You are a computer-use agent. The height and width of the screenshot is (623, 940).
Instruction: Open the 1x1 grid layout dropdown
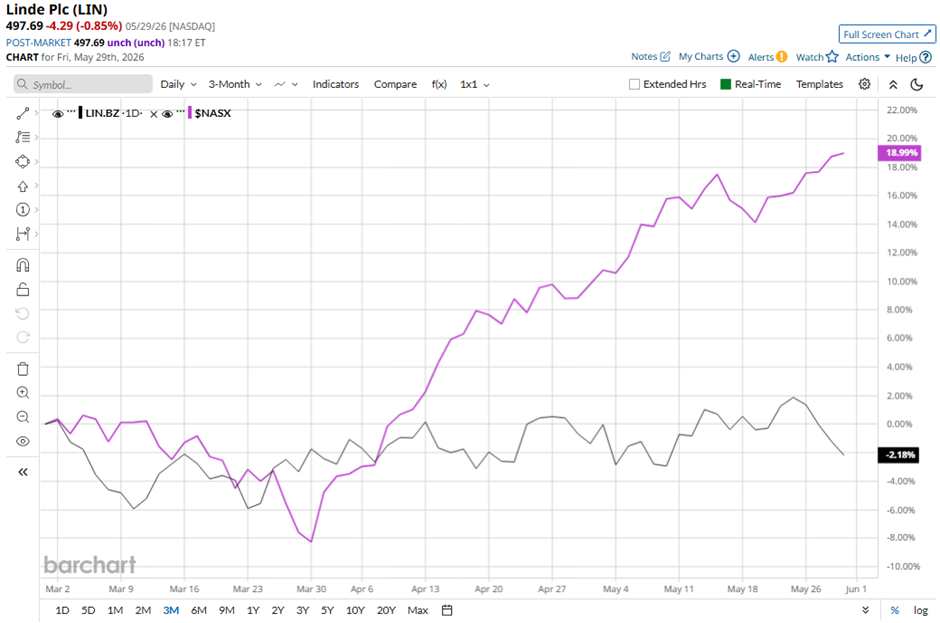[x=475, y=85]
